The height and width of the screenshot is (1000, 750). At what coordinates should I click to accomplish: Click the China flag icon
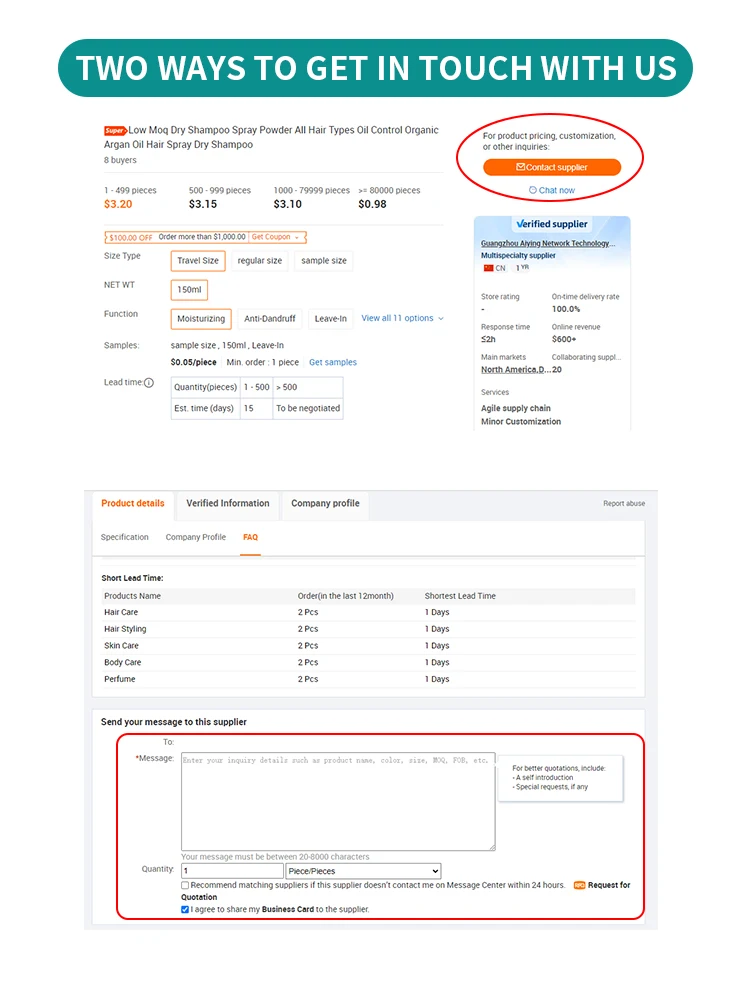click(x=489, y=268)
